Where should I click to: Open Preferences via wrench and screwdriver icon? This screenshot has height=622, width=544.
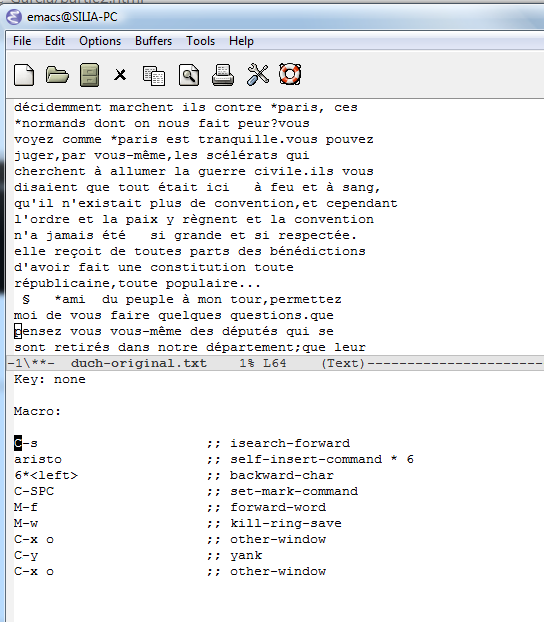258,75
